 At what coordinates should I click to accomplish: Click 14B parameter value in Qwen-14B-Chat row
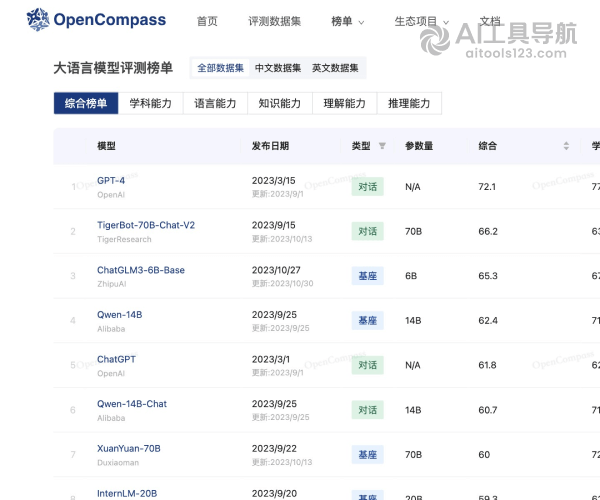point(413,410)
